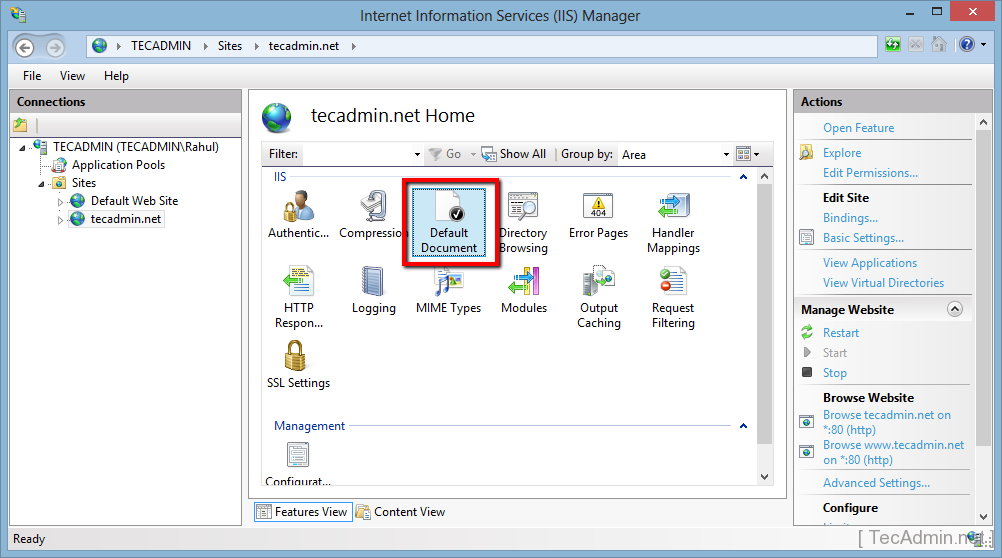This screenshot has height=558, width=1002.
Task: Open the Error Pages feature
Action: pyautogui.click(x=598, y=215)
